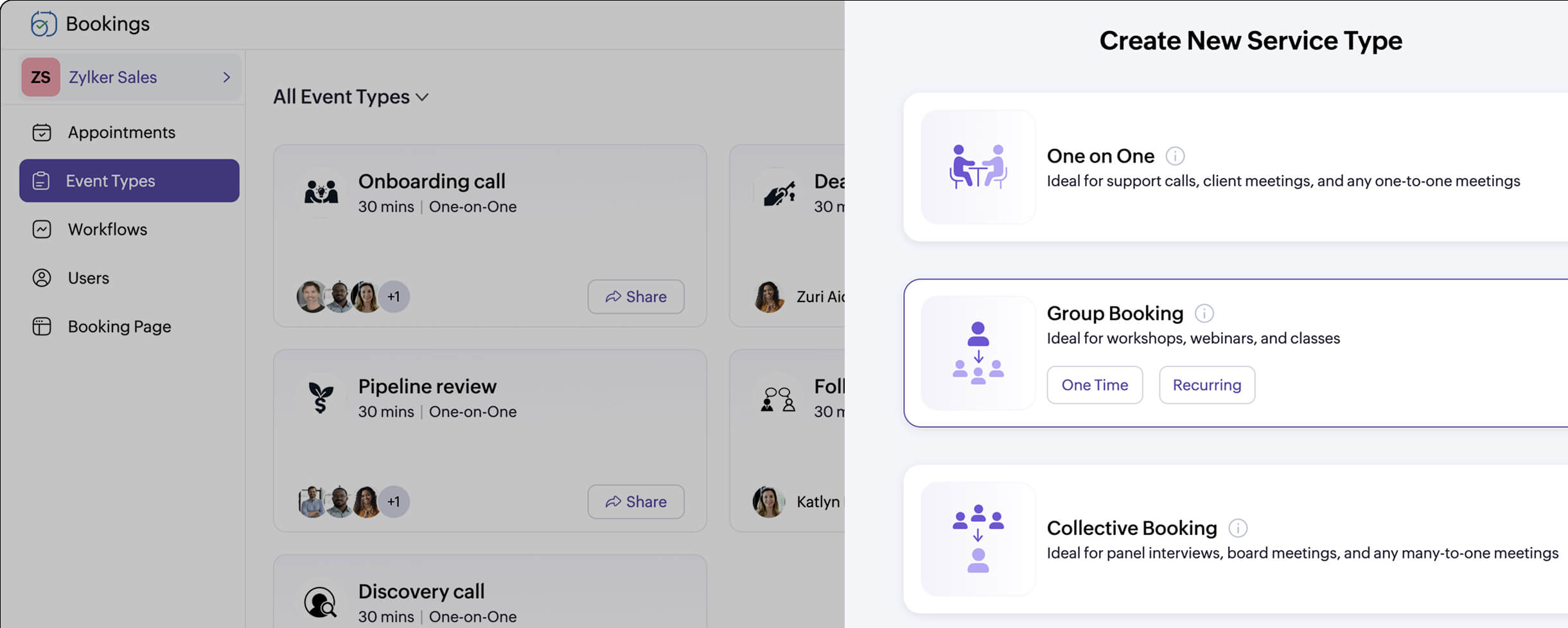1568x628 pixels.
Task: Click the follow-up conversation event icon
Action: (779, 398)
